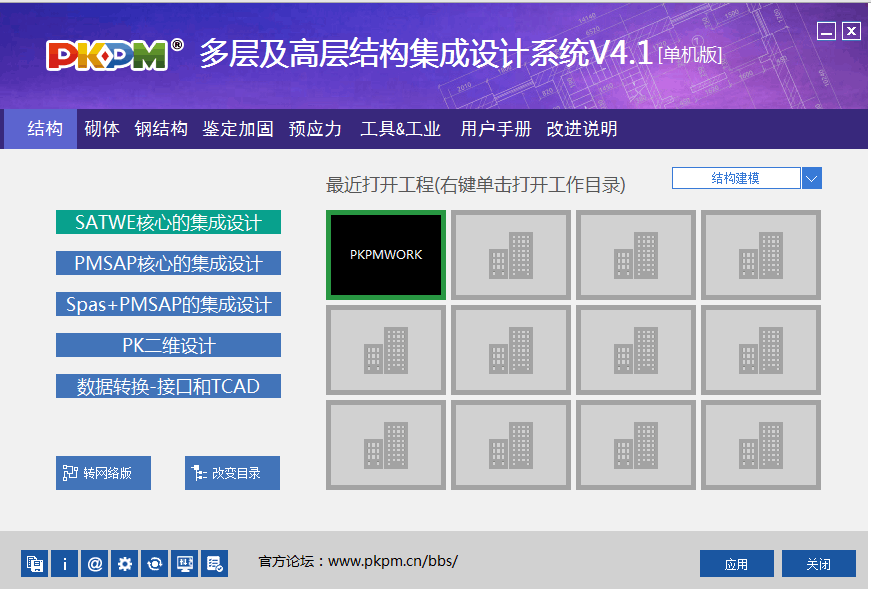Click the 结构建模 combo box field

click(736, 178)
